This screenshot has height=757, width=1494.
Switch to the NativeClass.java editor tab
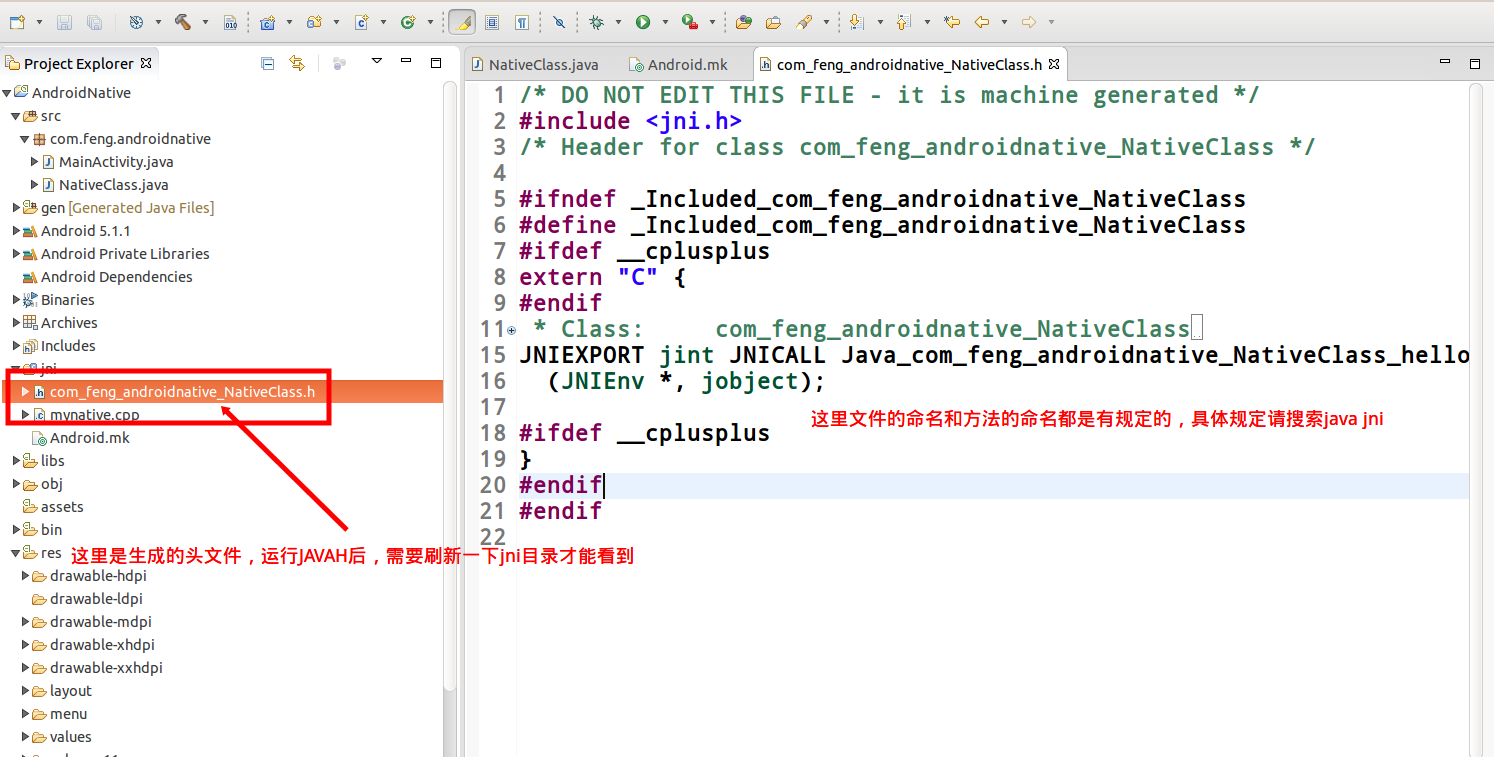(534, 64)
